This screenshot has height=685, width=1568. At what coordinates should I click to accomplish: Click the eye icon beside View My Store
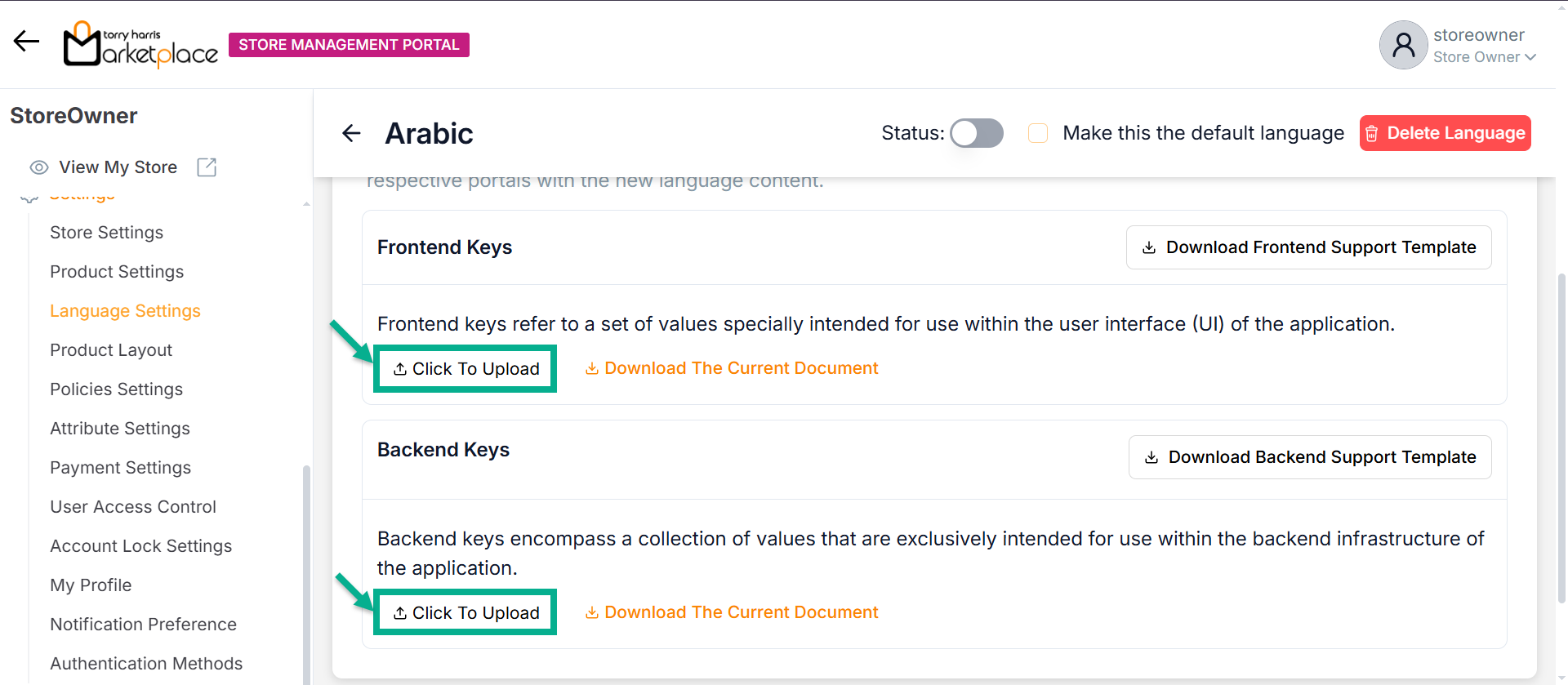[x=38, y=167]
